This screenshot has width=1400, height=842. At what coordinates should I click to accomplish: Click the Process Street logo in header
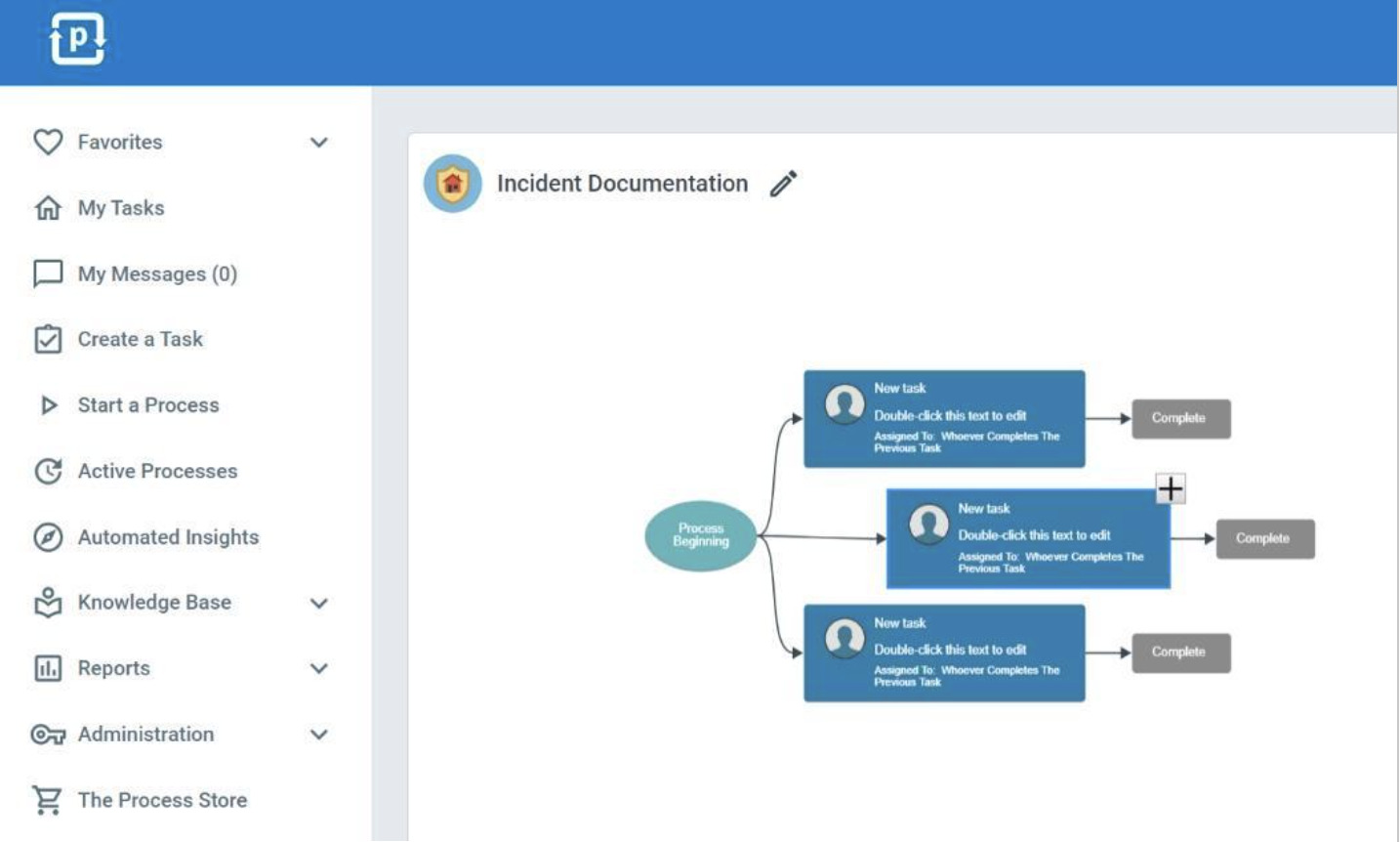pos(77,39)
